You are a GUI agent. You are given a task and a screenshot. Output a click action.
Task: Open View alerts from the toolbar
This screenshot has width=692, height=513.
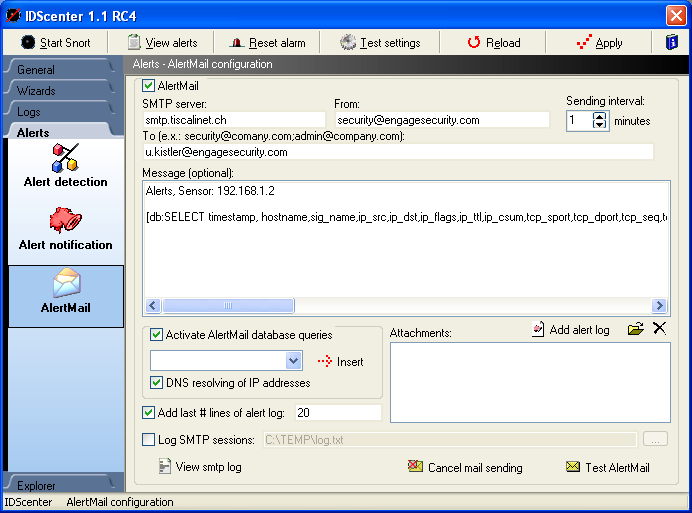[x=162, y=43]
